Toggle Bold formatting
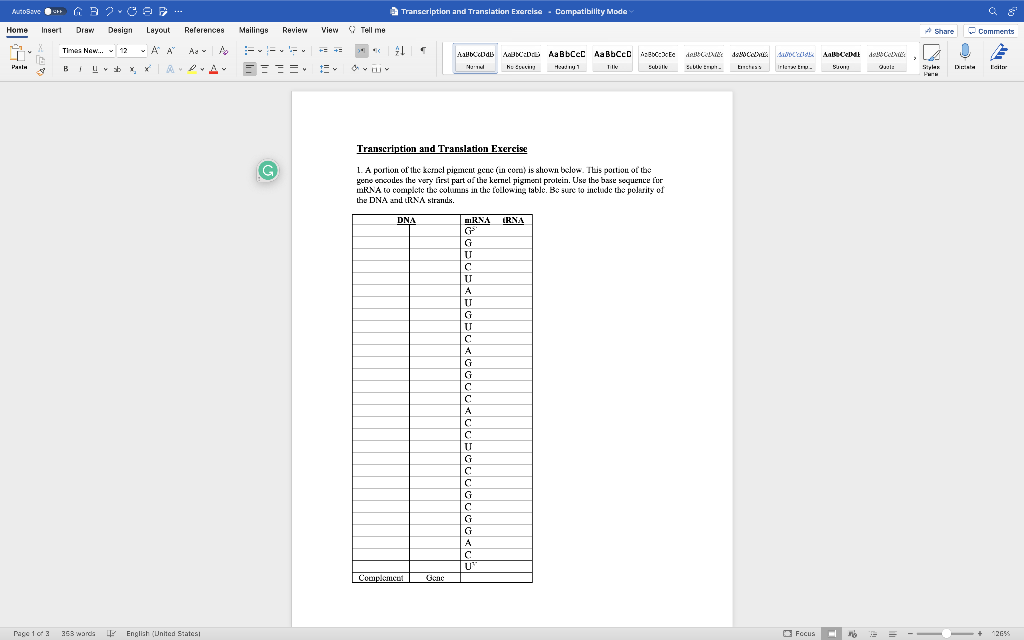Image resolution: width=1024 pixels, height=640 pixels. (x=65, y=69)
